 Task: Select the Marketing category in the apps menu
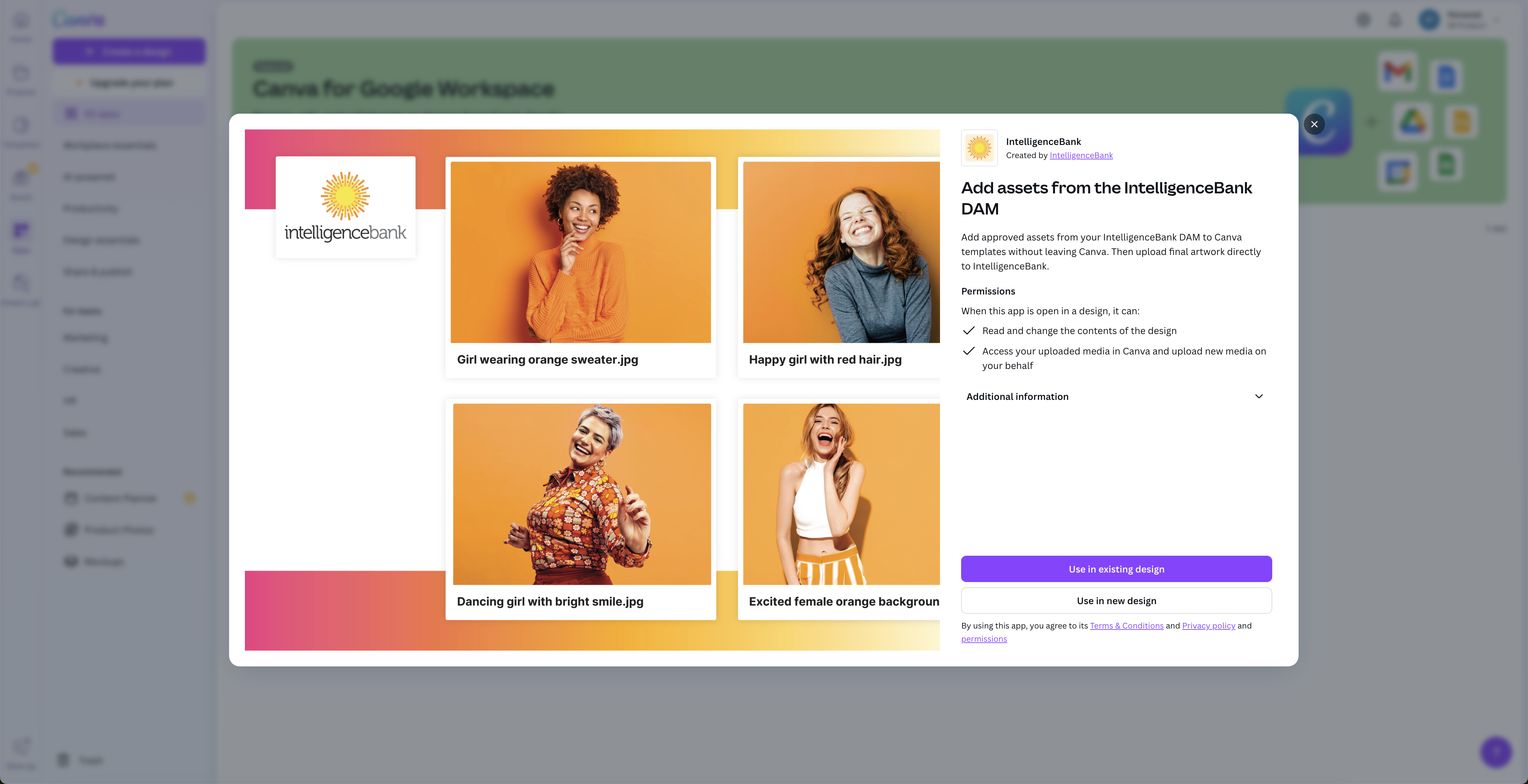85,338
